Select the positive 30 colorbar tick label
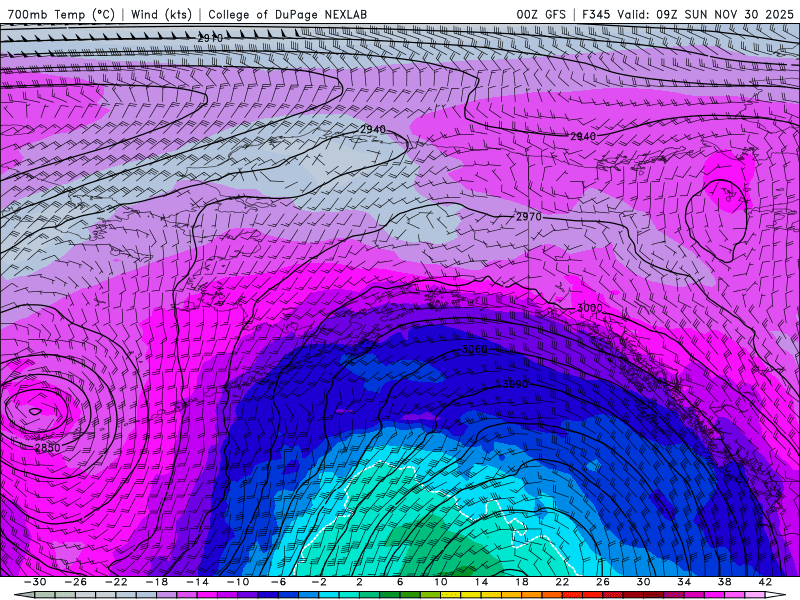The height and width of the screenshot is (600, 800). pos(643,582)
